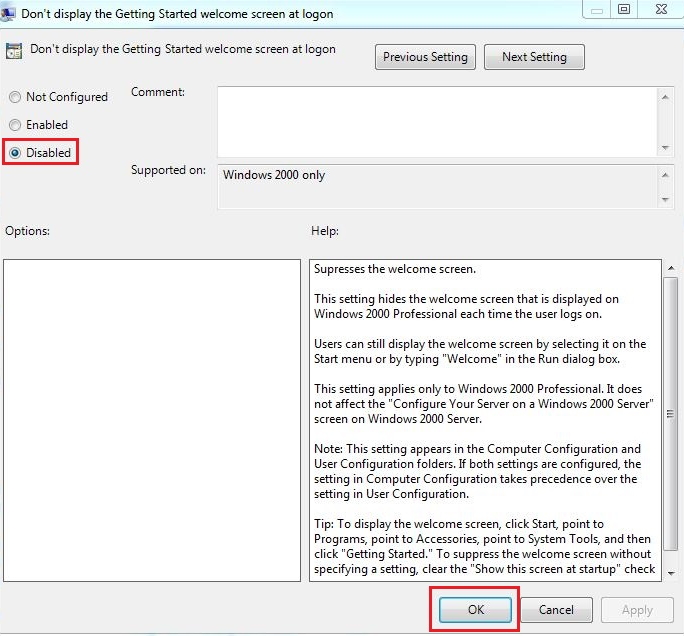
Task: Click the policy setting icon beside the heading
Action: point(14,51)
